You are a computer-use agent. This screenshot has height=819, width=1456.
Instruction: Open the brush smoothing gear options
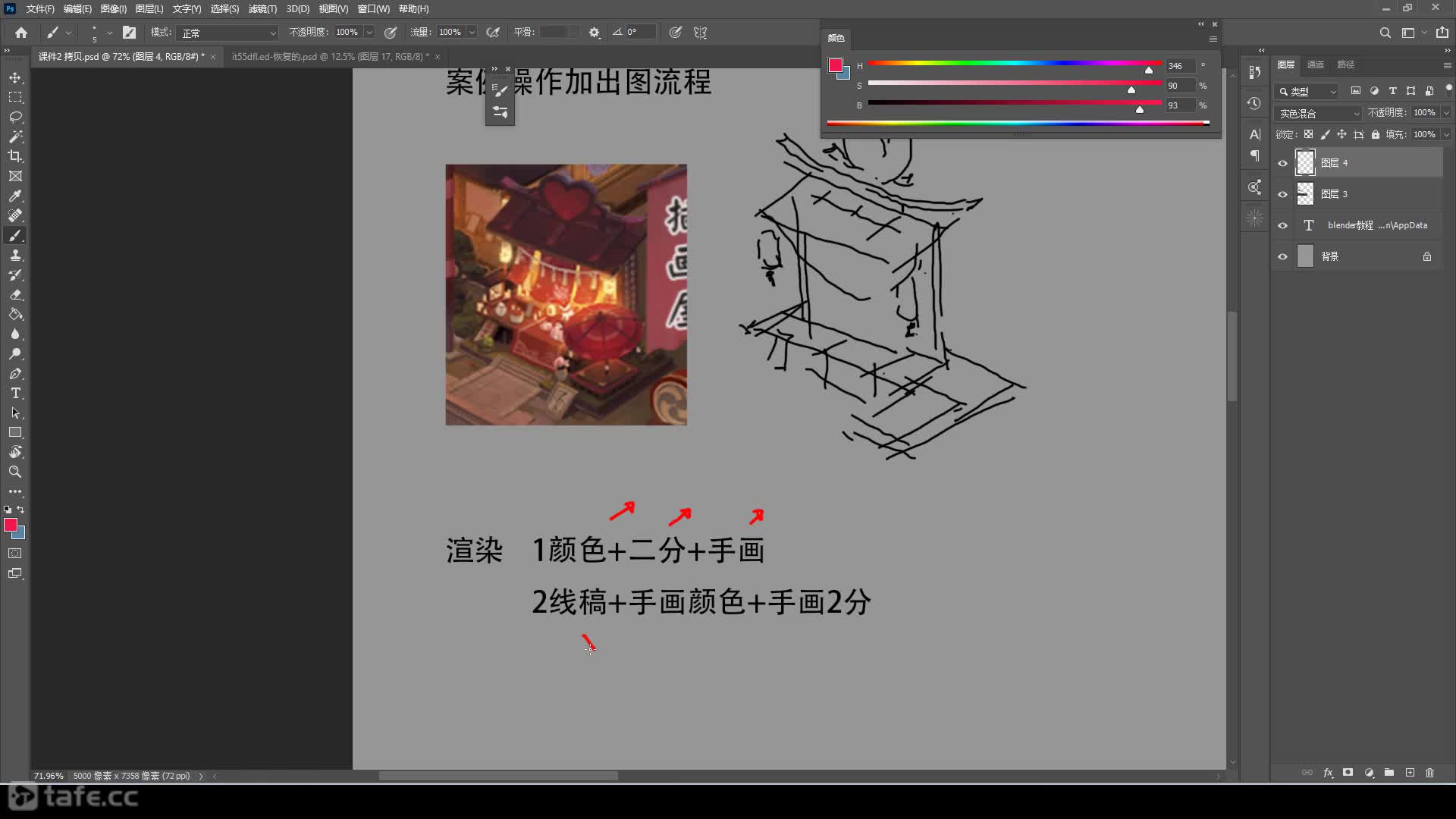[595, 33]
